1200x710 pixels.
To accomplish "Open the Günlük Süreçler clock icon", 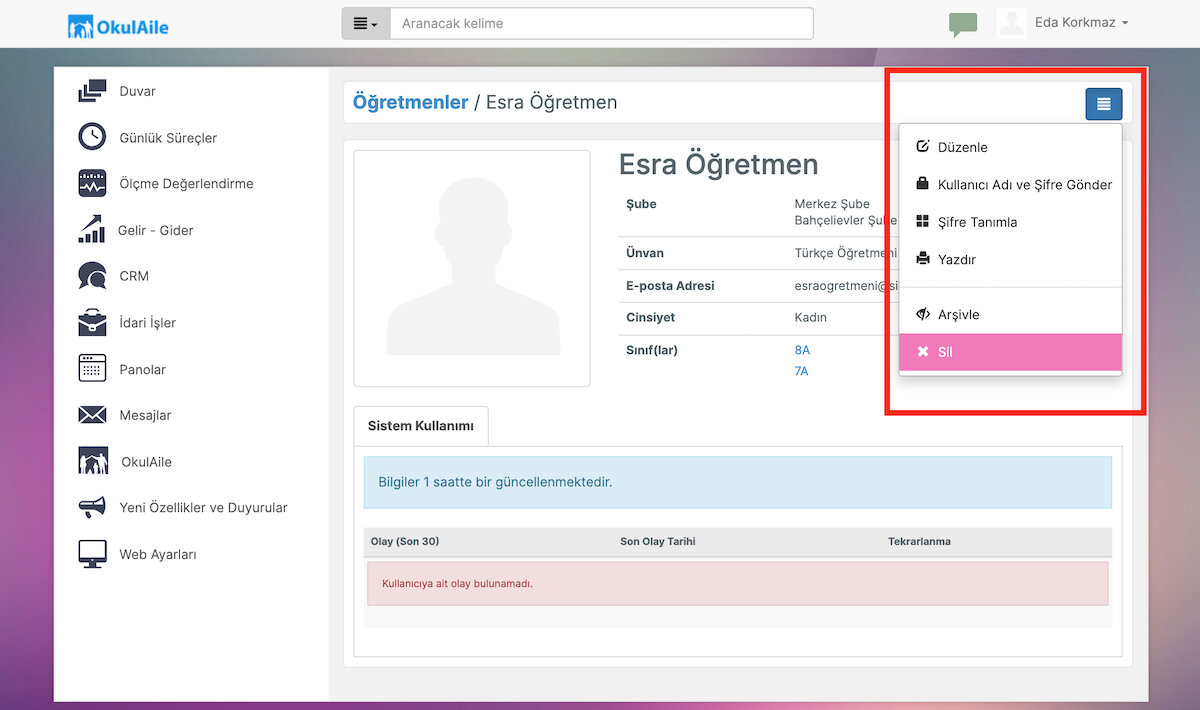I will tap(92, 137).
